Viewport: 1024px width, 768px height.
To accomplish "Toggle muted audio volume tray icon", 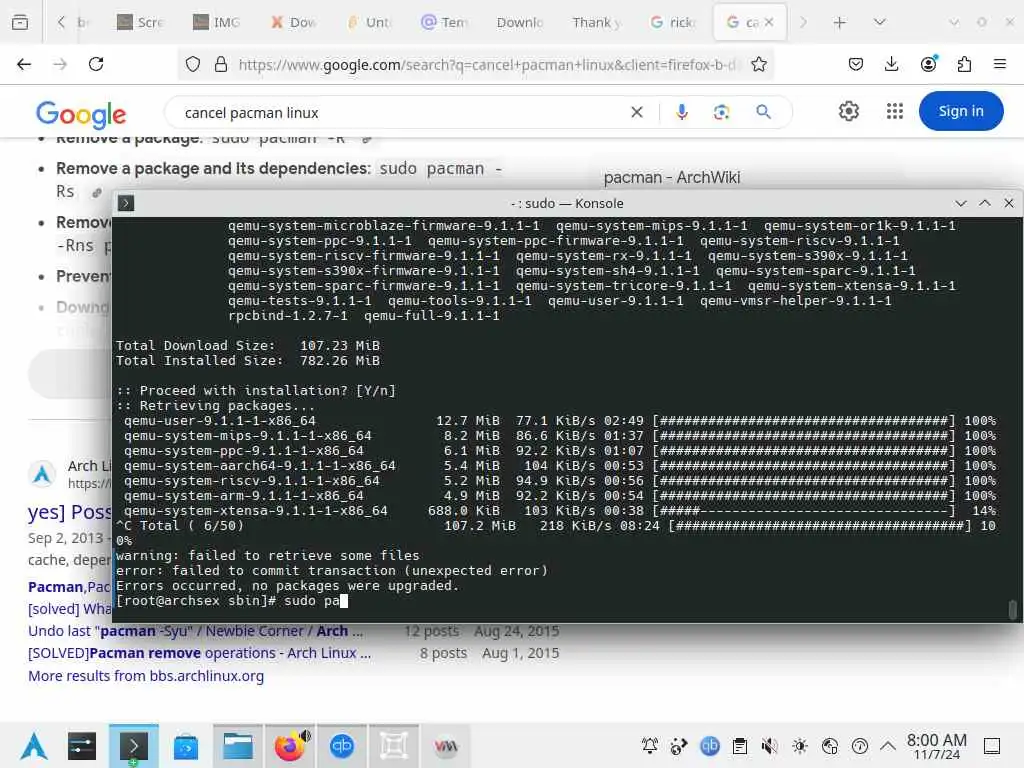I will pyautogui.click(x=769, y=746).
